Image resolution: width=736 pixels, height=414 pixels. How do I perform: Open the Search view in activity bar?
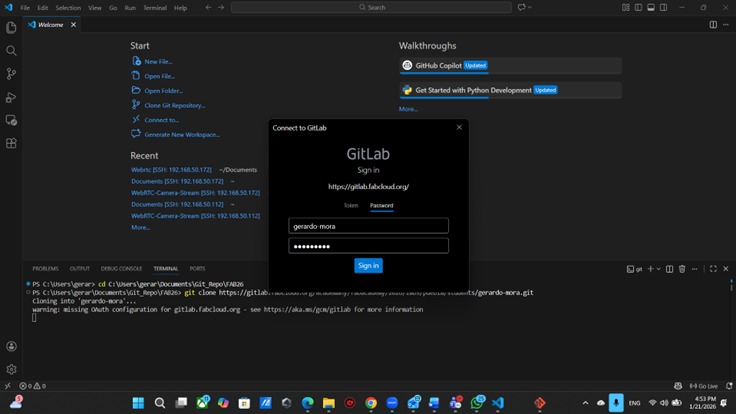coord(11,51)
